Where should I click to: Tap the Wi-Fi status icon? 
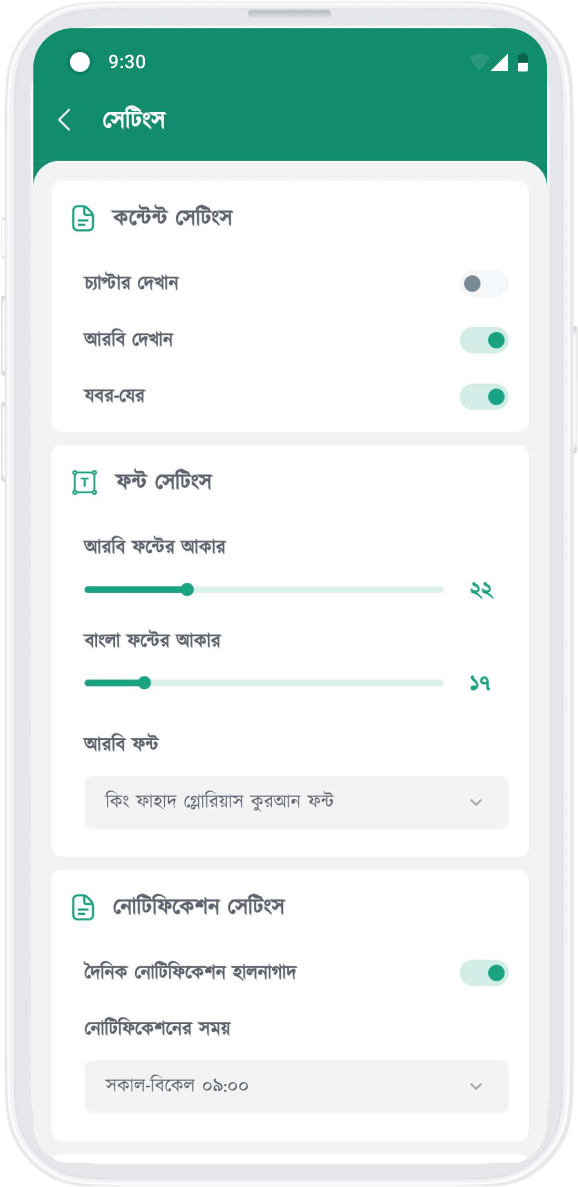click(x=478, y=63)
